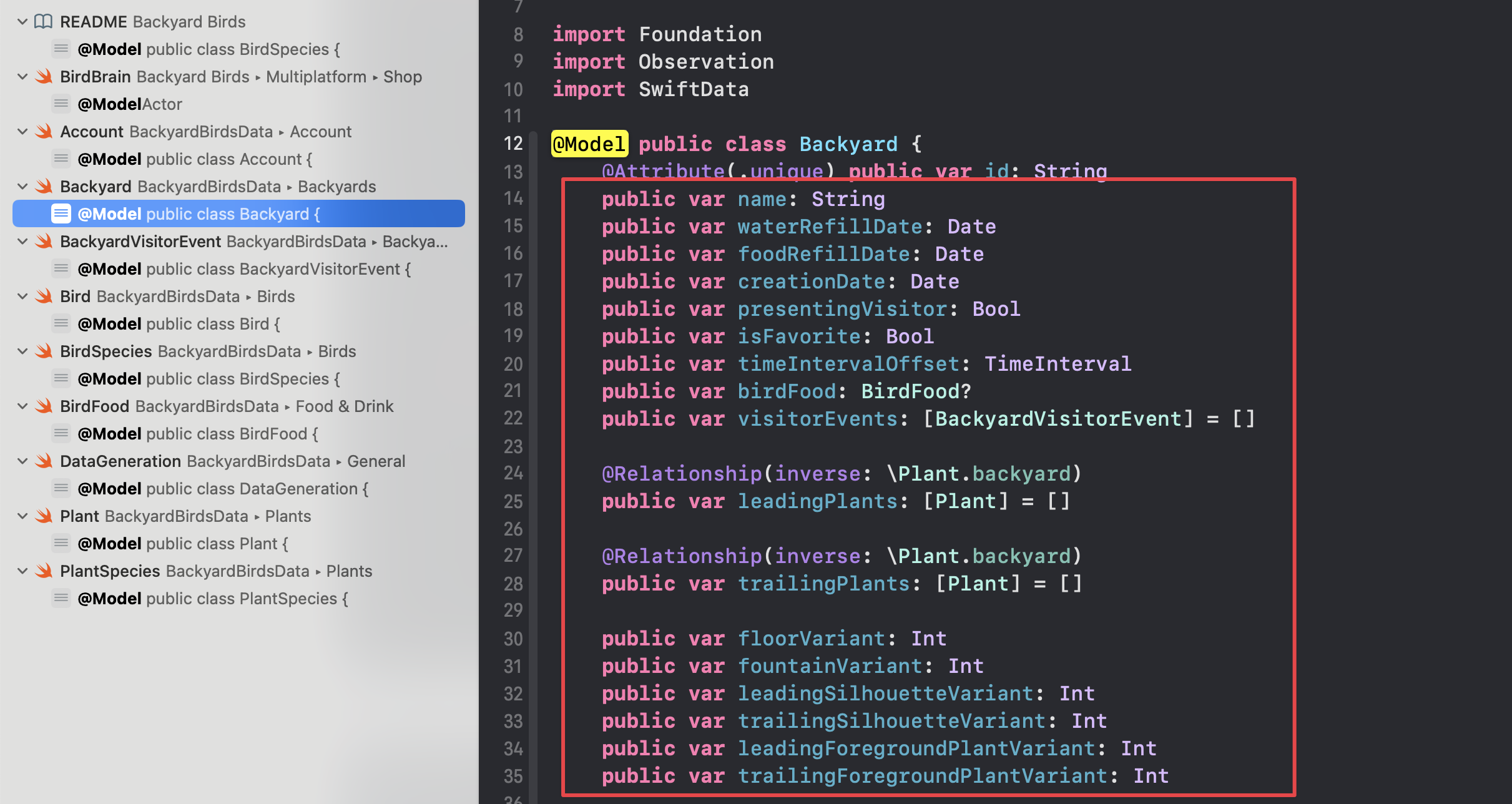
Task: Click the highlighted @Model macro in editor
Action: 589,144
